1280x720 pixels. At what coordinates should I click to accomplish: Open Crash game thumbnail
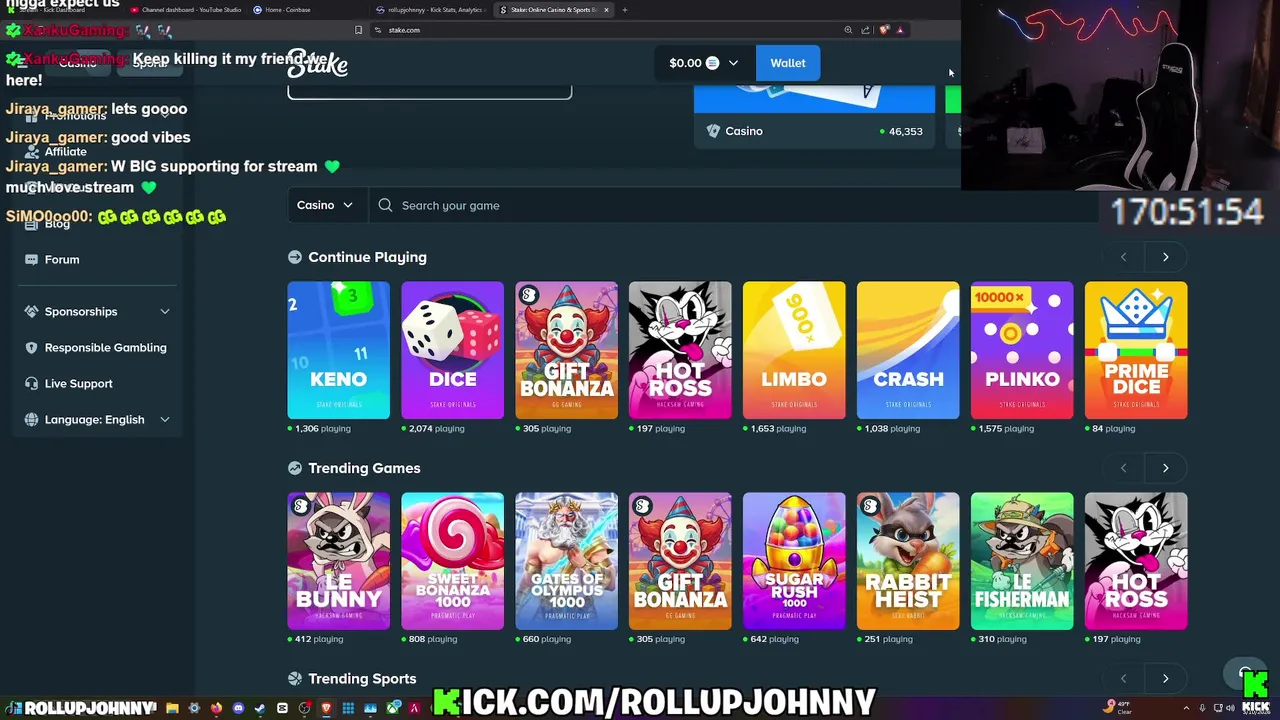[x=908, y=350]
